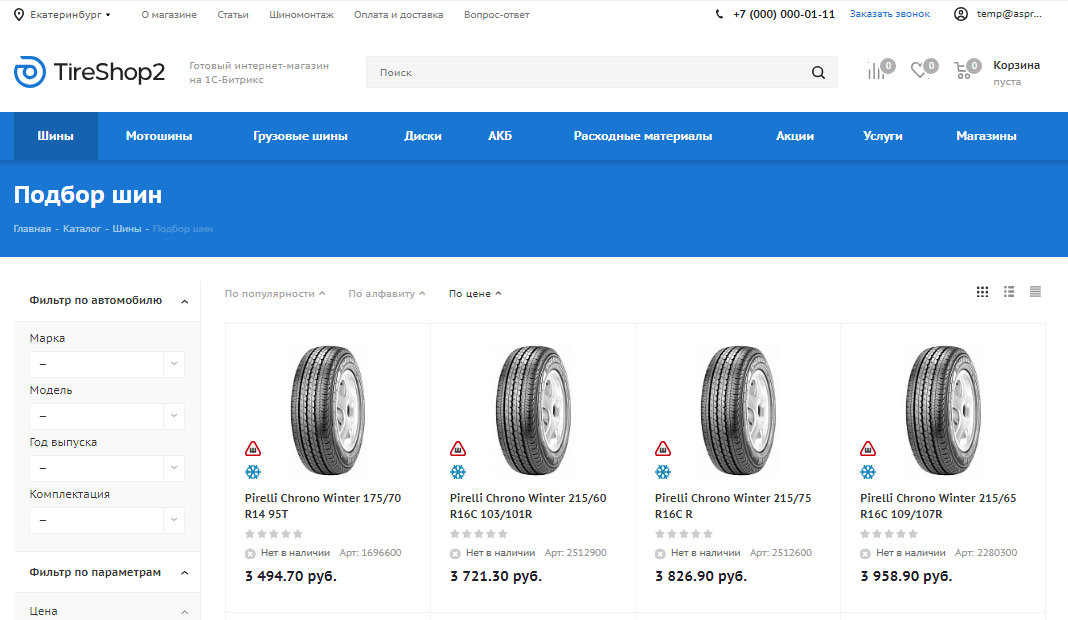Open the Екатеринбург city selector

(x=69, y=14)
